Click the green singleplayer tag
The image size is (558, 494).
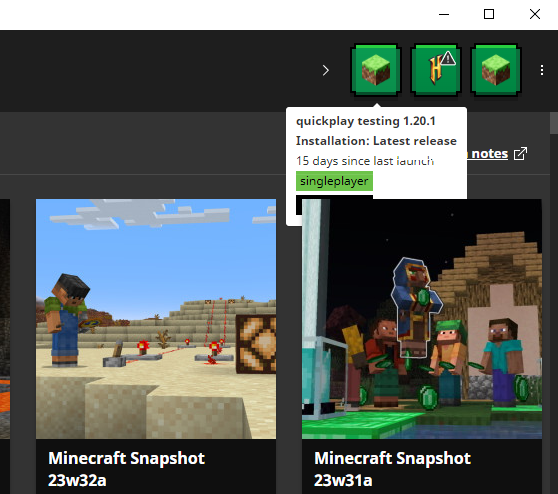334,181
